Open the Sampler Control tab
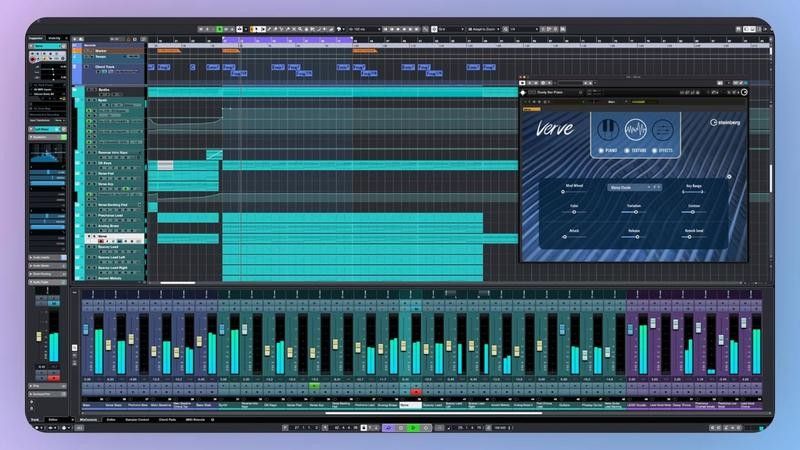Image resolution: width=800 pixels, height=450 pixels. 137,420
